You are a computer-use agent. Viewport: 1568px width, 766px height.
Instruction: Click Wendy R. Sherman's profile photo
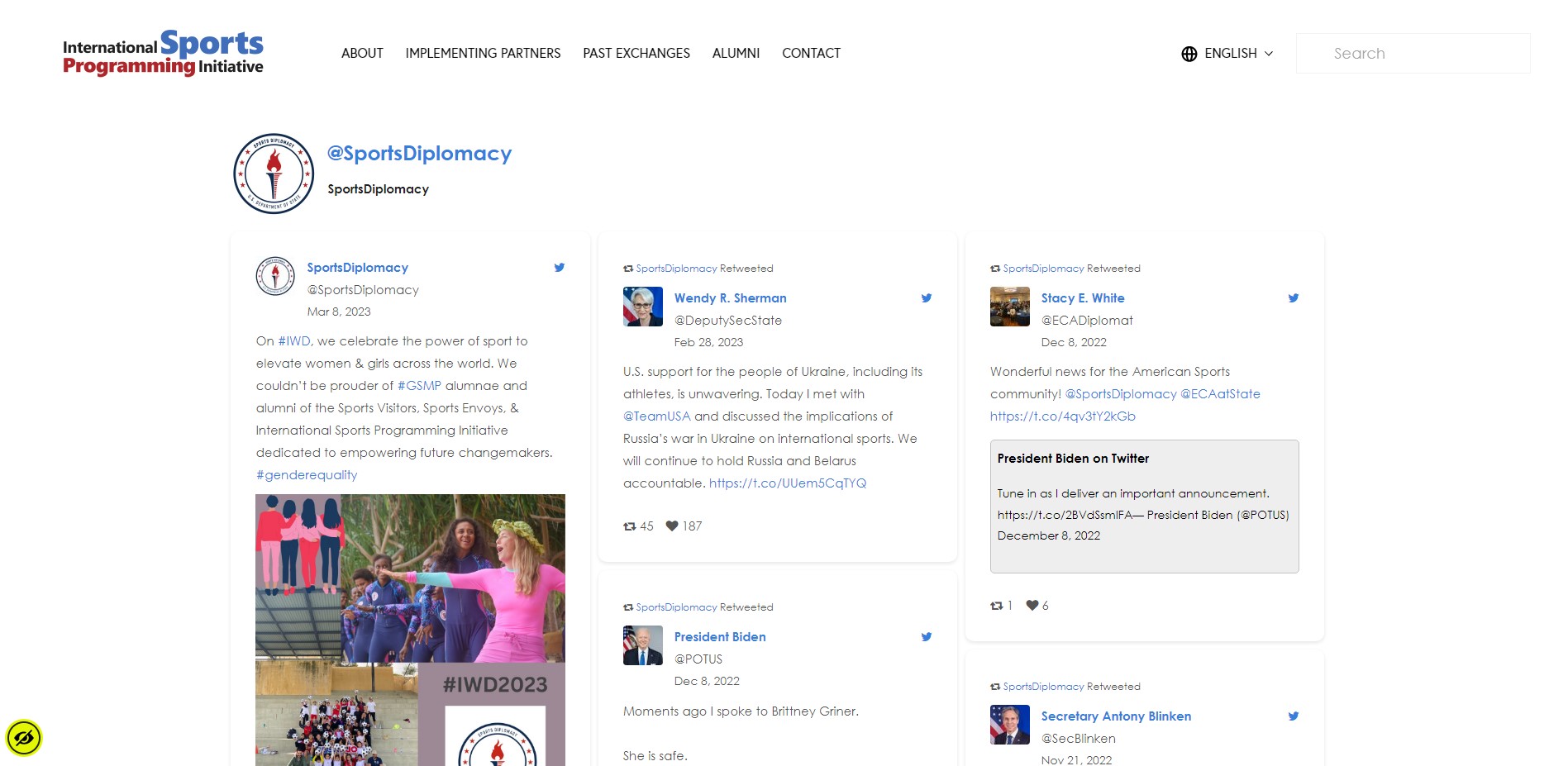tap(643, 307)
